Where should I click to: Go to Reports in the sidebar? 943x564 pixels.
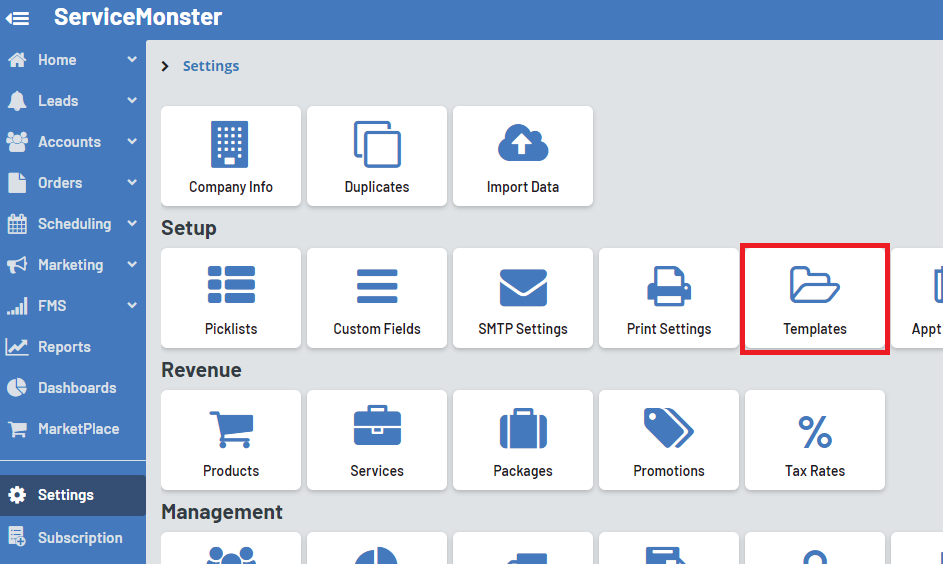(64, 347)
